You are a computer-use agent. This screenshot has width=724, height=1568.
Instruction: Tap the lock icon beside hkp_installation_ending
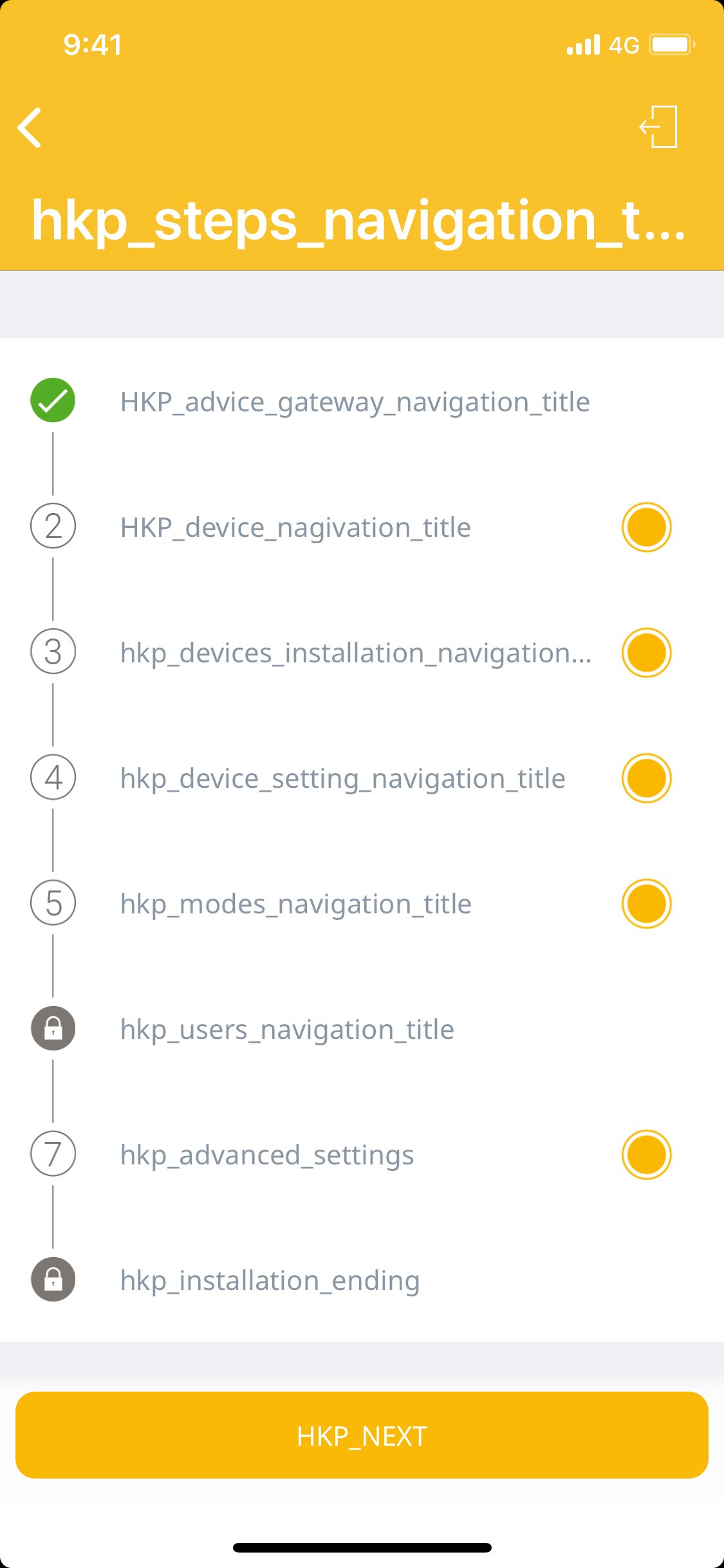point(53,1279)
